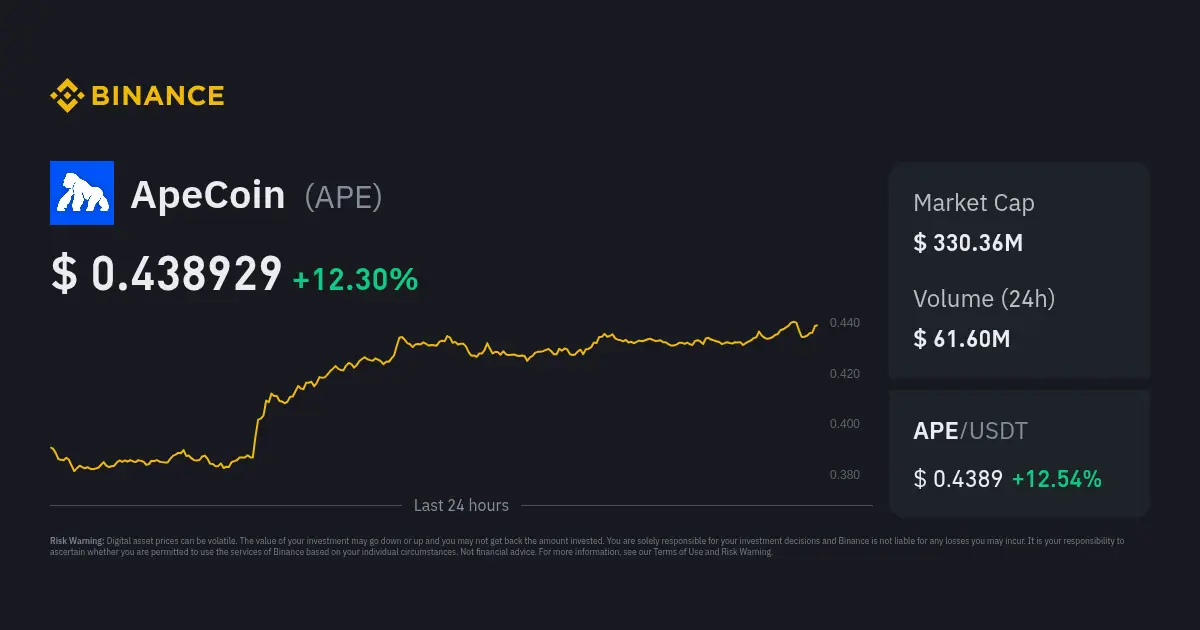The width and height of the screenshot is (1200, 630).
Task: Click the Volume (24h) label
Action: (984, 298)
